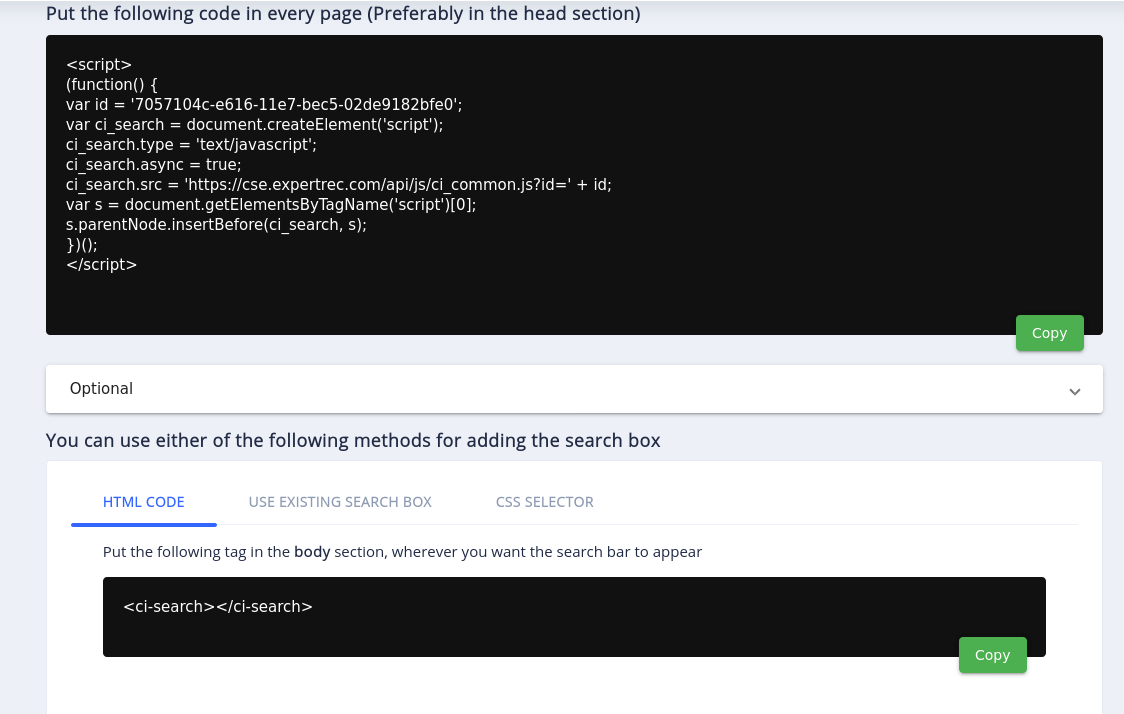Copy the ci-search tag code

pyautogui.click(x=992, y=655)
